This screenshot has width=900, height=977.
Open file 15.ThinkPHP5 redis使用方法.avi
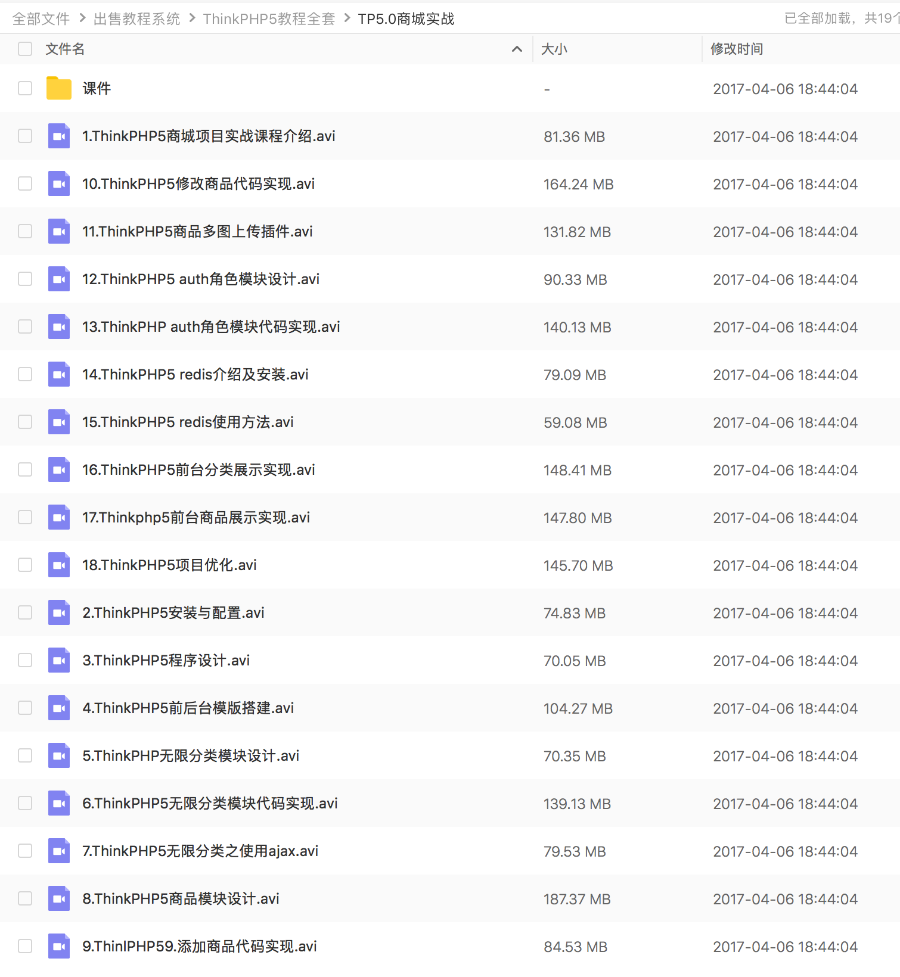coord(188,422)
